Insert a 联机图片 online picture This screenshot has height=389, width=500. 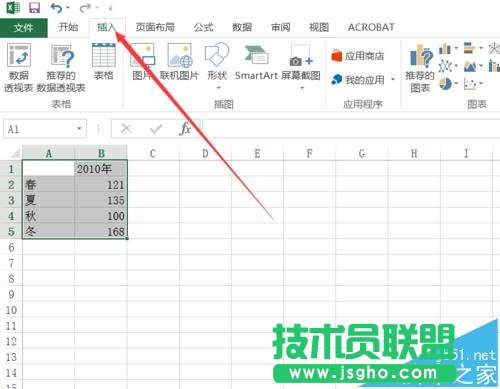click(x=179, y=62)
